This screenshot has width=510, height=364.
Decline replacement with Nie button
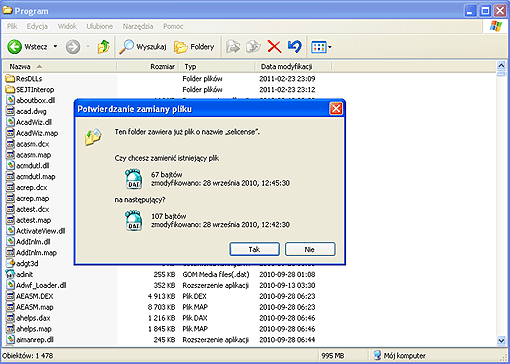[310, 249]
